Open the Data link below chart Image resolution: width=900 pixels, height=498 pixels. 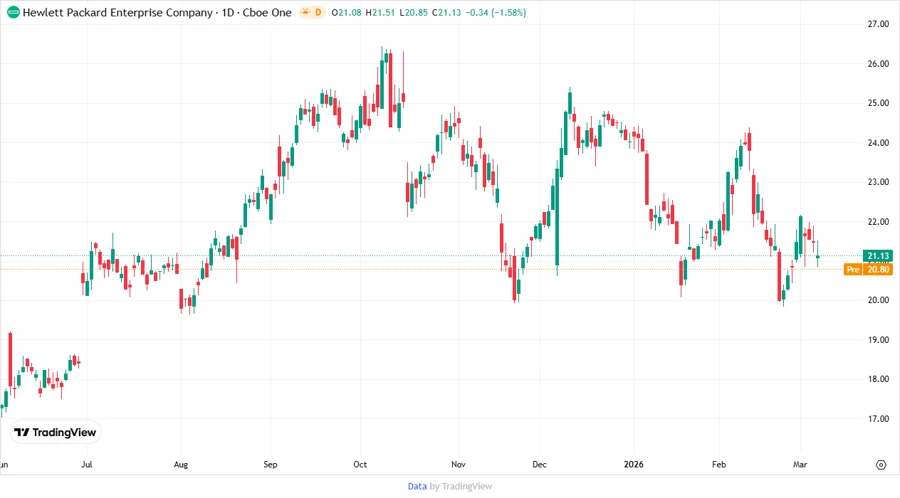pos(417,487)
